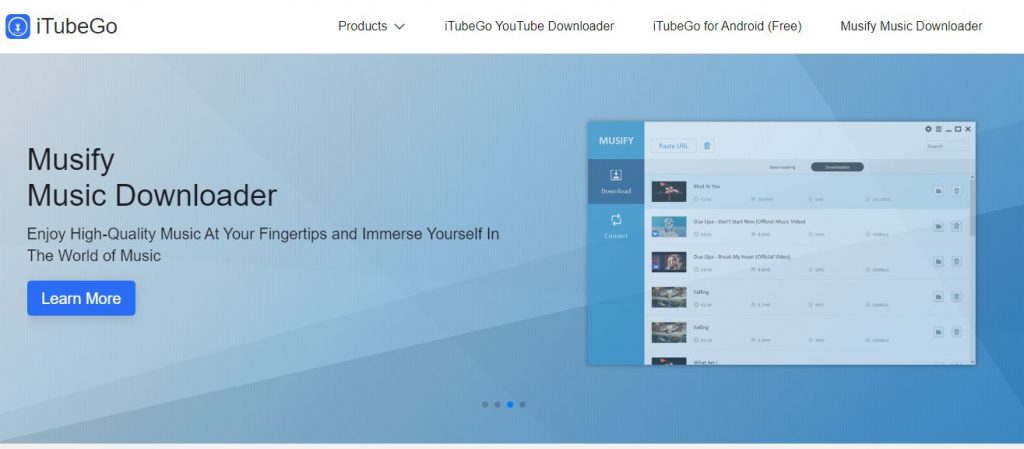Screen dimensions: 1024x449
Task: Click the Musify search field
Action: 946,146
